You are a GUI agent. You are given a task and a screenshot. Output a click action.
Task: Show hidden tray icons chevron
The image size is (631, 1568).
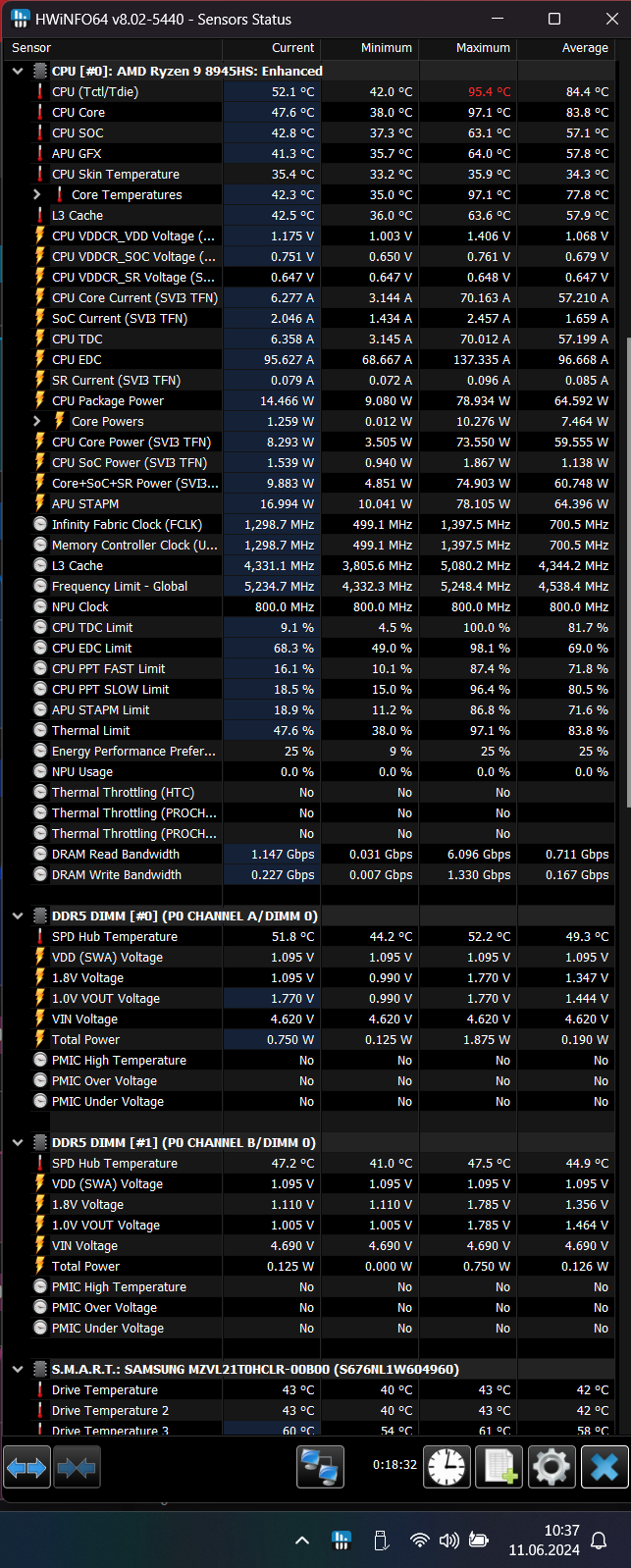coord(302,1541)
